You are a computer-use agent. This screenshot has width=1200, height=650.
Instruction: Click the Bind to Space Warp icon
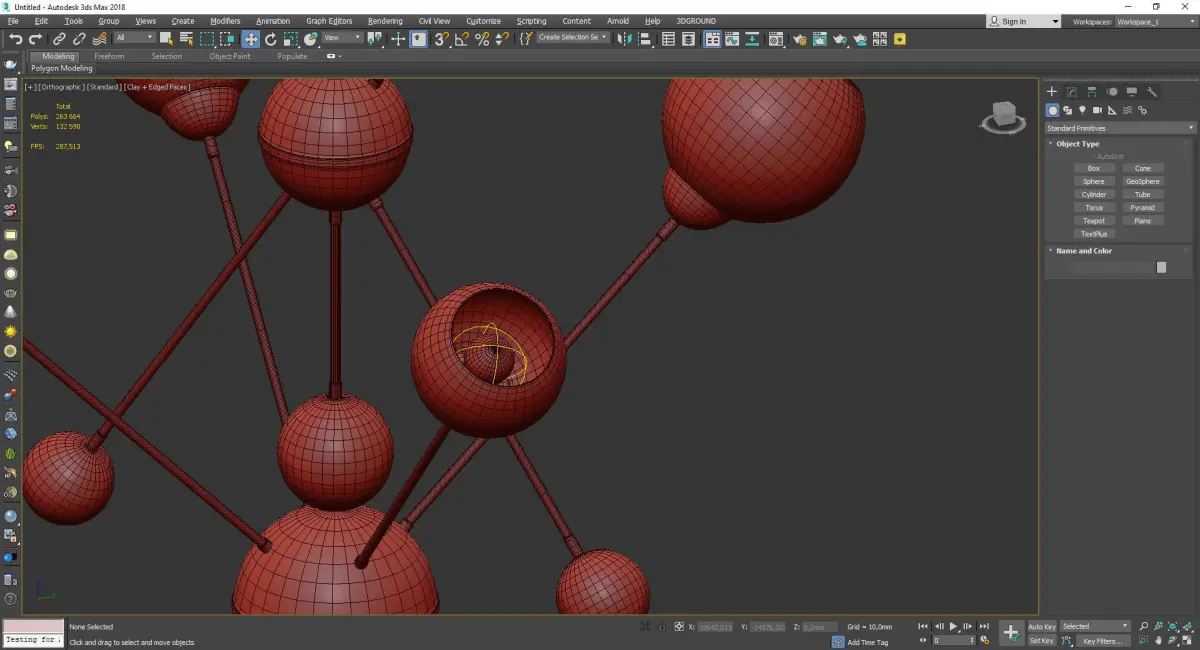click(100, 39)
